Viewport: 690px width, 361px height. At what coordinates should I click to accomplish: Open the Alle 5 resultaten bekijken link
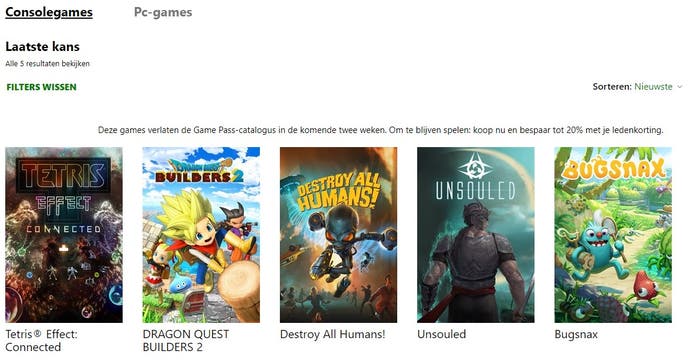pyautogui.click(x=48, y=63)
